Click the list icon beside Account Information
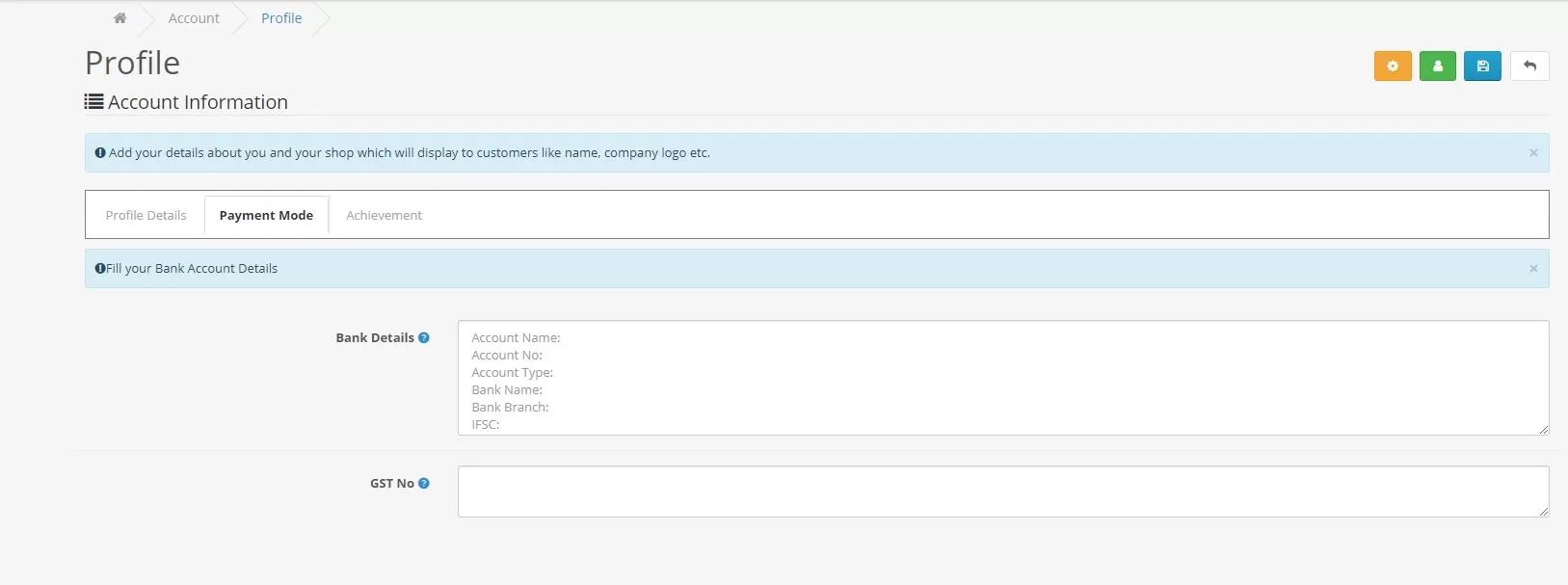1568x585 pixels. [93, 102]
